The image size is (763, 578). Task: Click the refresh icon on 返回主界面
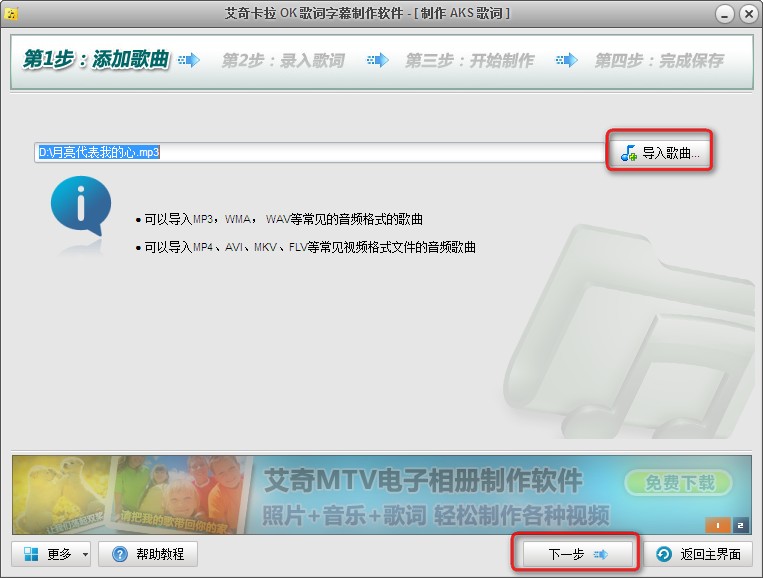coord(664,554)
